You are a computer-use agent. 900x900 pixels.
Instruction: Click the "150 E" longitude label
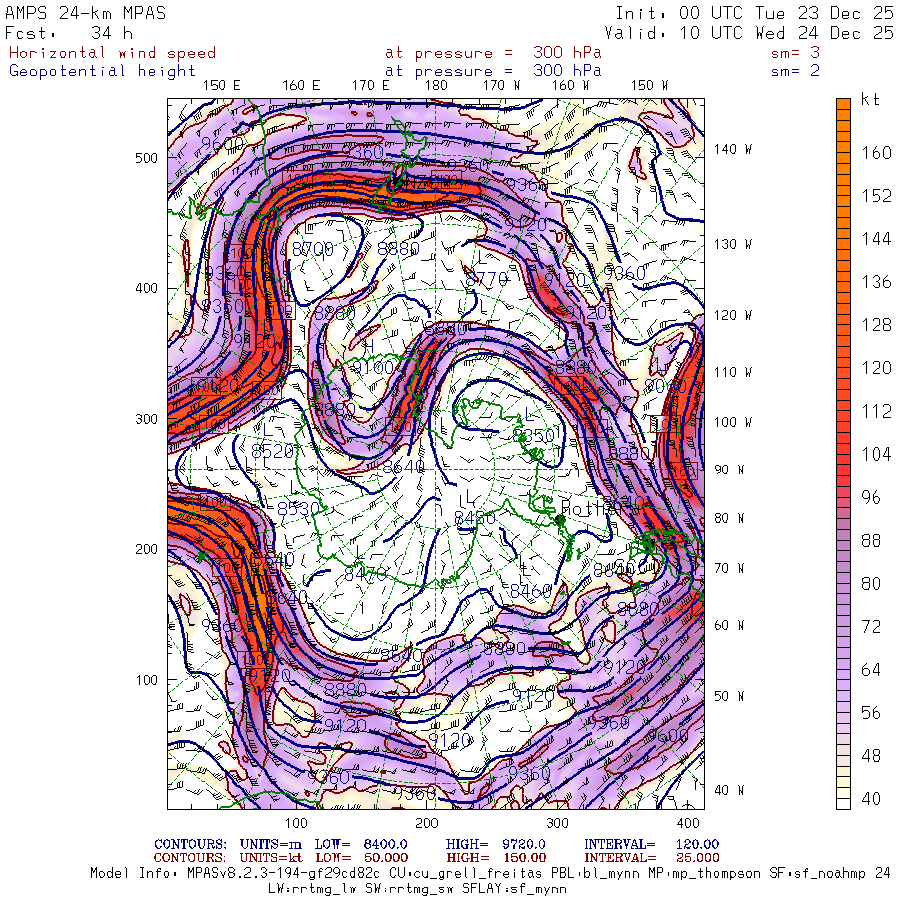click(222, 86)
